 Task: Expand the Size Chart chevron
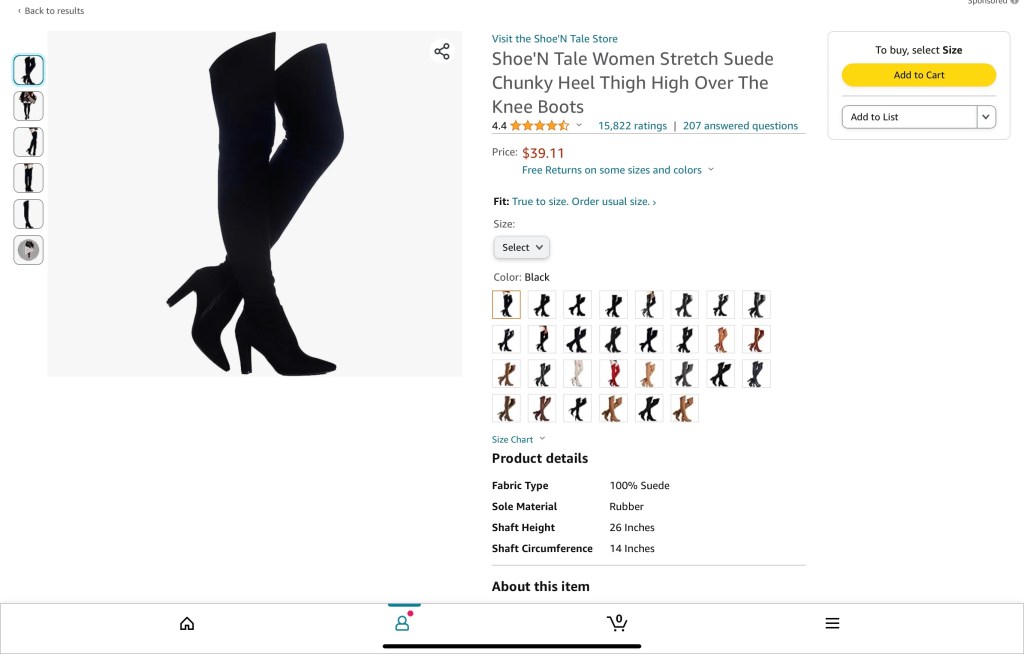pyautogui.click(x=542, y=439)
